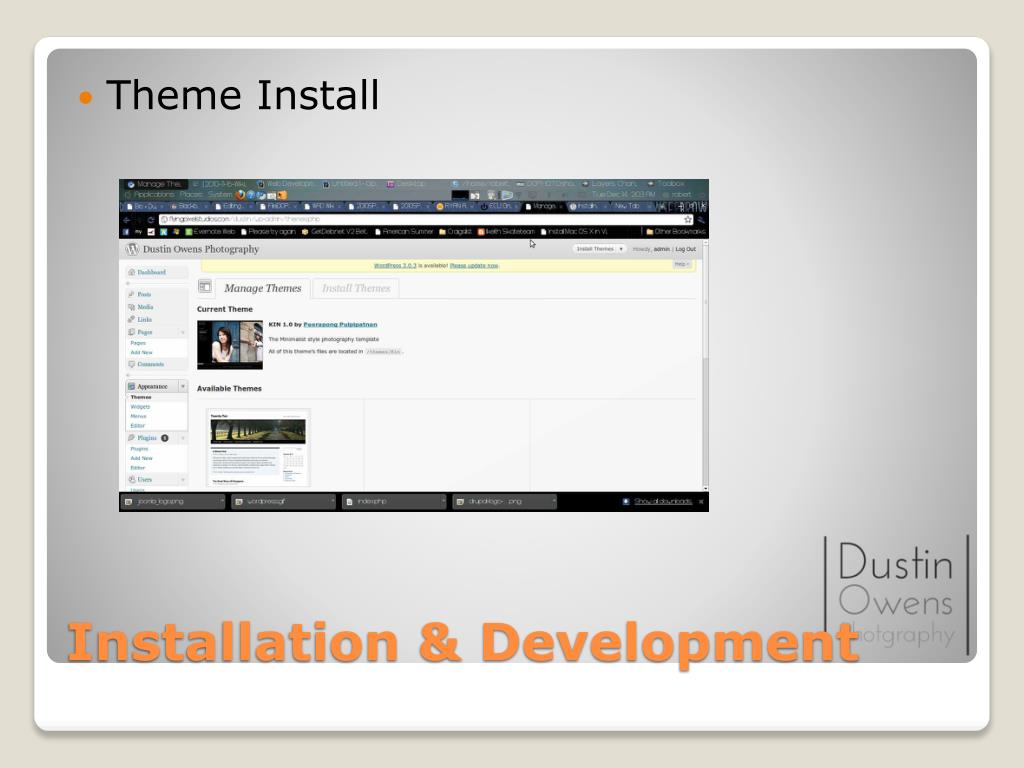Click the themes screen icon beside Manage Themes
Image resolution: width=1024 pixels, height=768 pixels.
coord(205,287)
